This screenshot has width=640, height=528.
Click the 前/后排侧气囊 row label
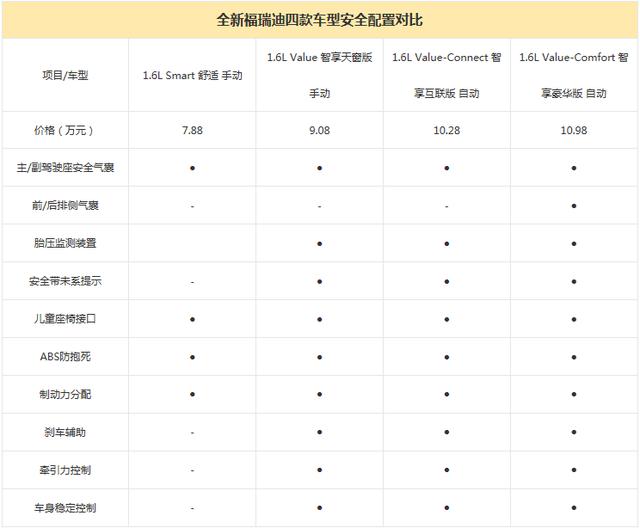[65, 205]
